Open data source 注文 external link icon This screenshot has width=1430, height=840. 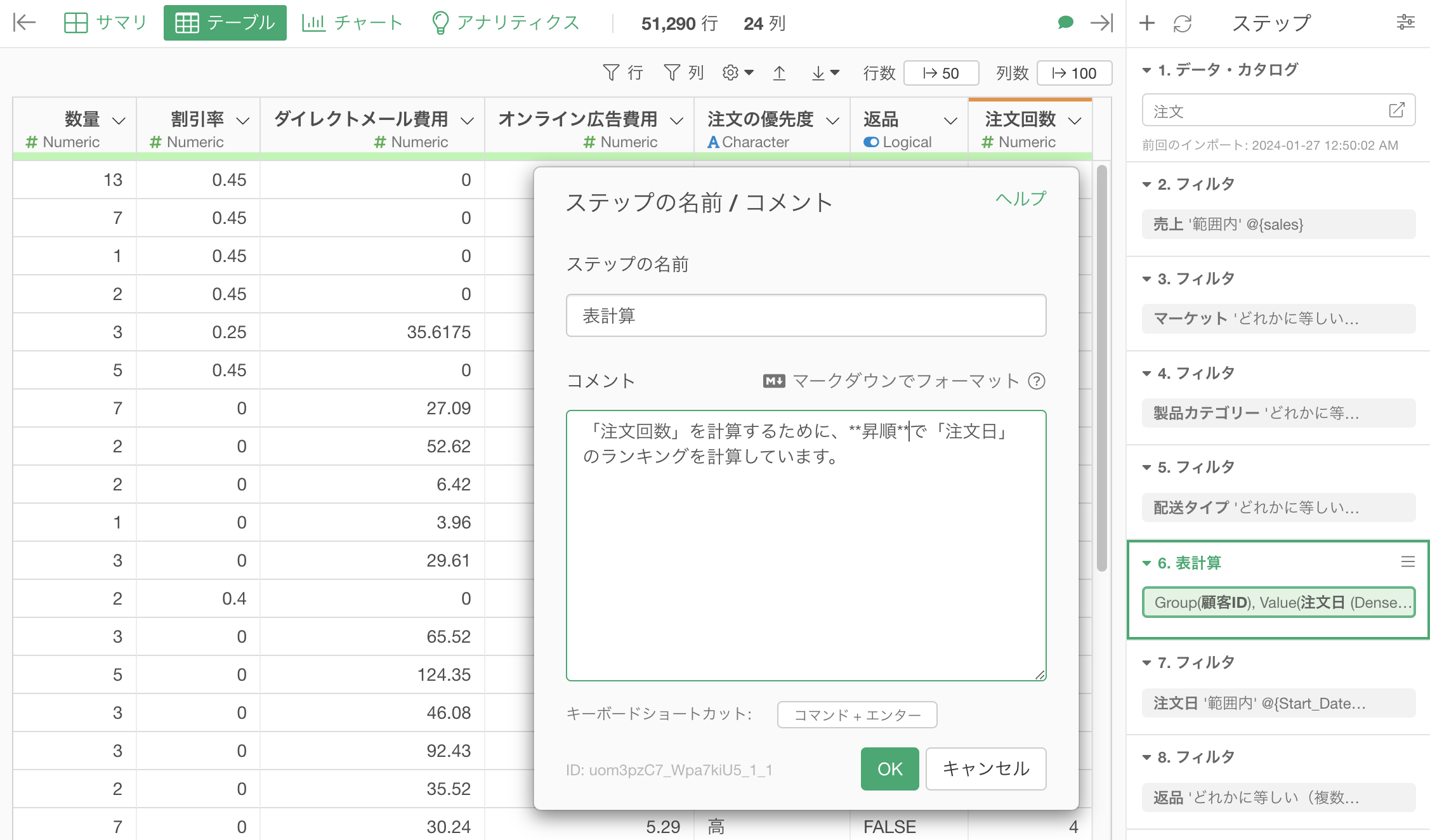click(x=1396, y=110)
